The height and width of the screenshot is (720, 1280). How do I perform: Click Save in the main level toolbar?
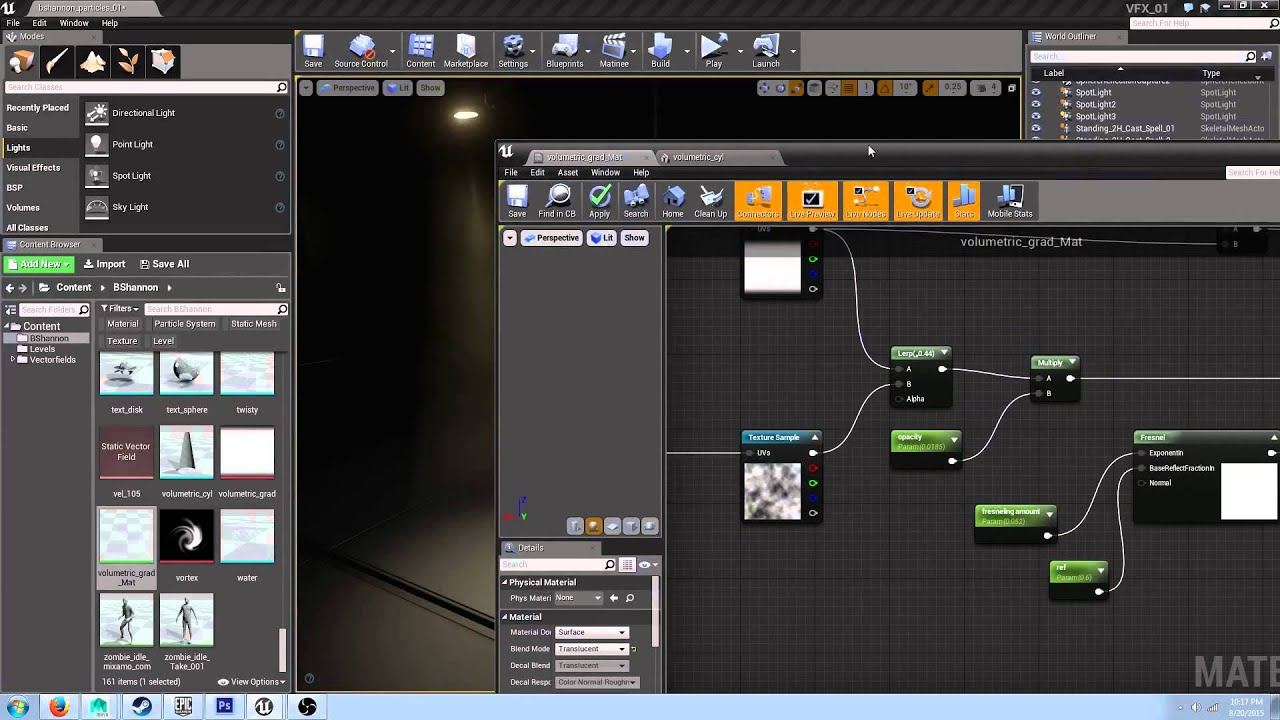[313, 52]
